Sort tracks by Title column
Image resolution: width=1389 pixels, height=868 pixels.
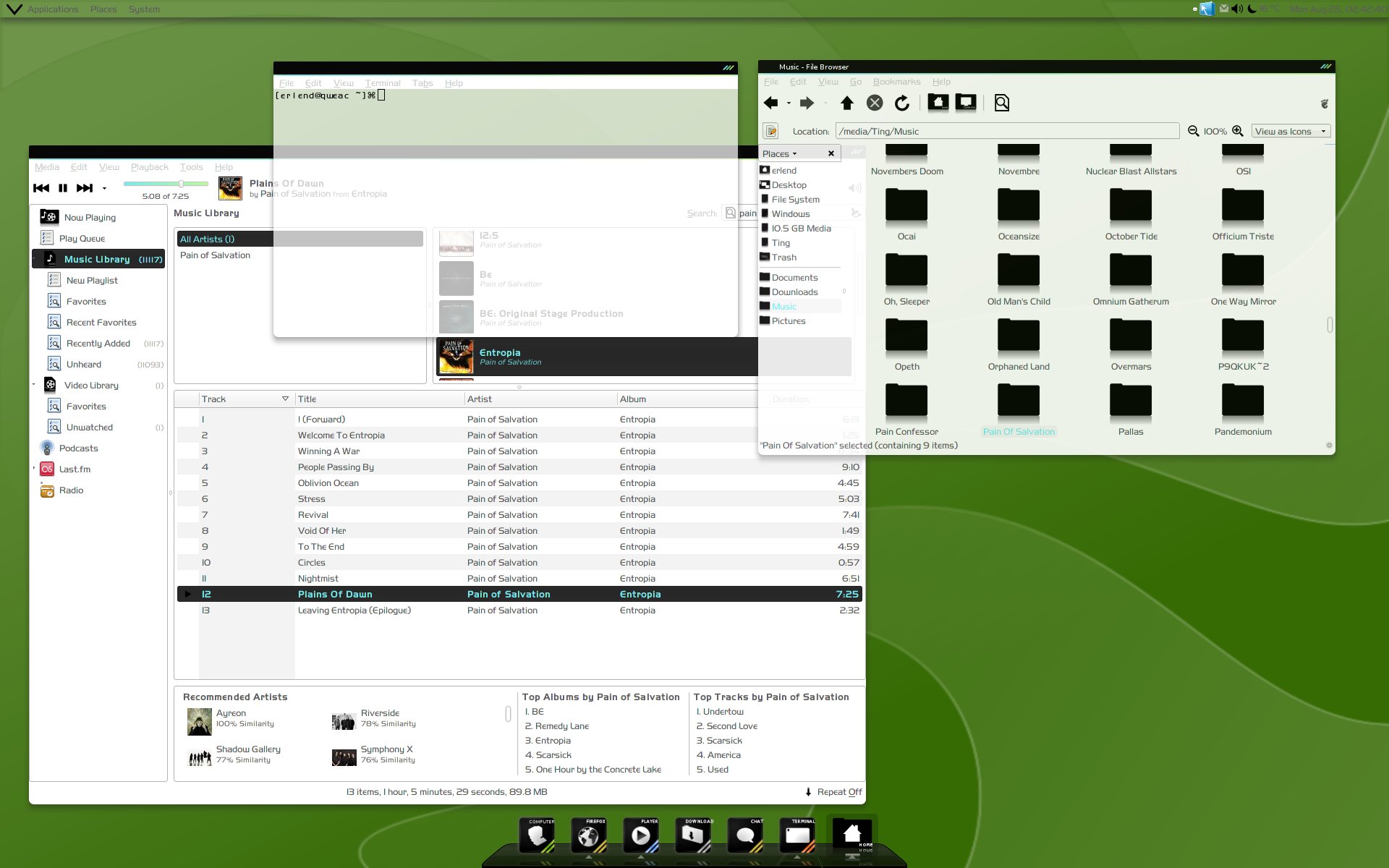[379, 399]
